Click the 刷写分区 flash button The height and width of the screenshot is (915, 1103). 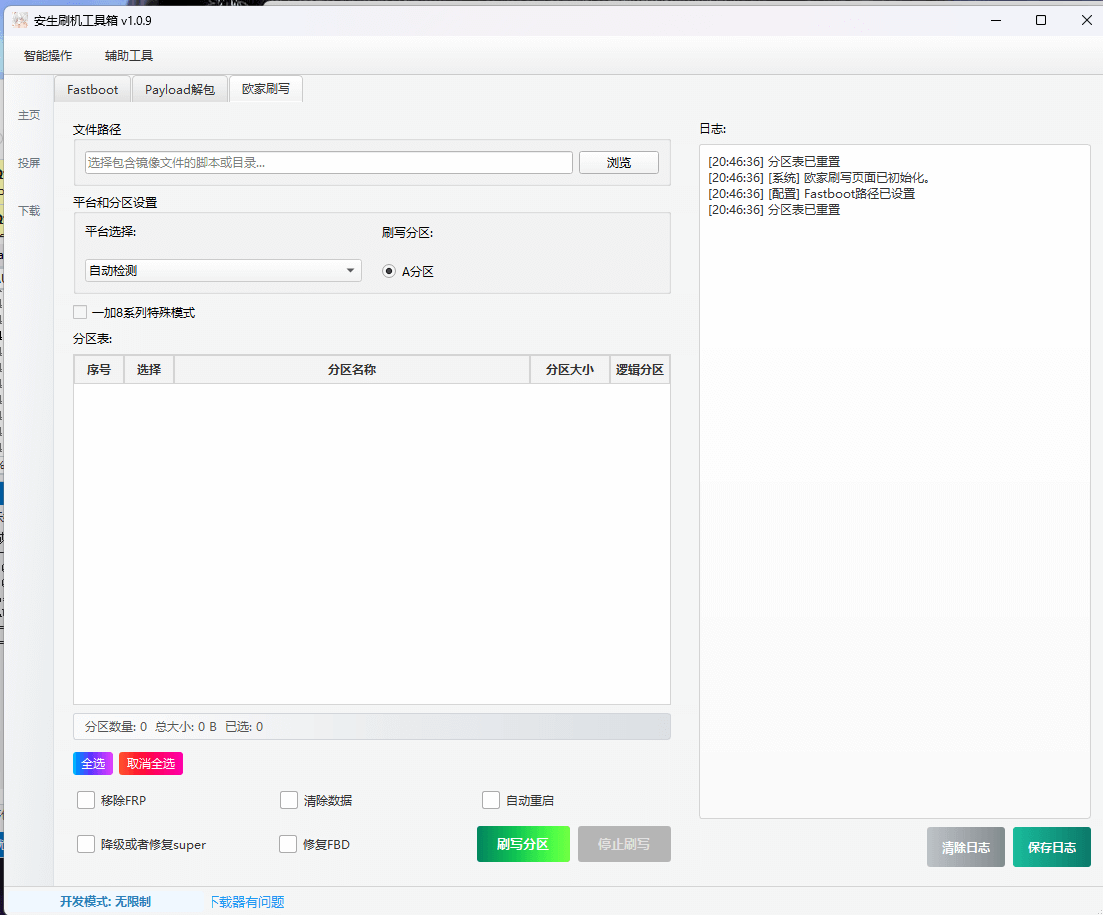tap(523, 844)
